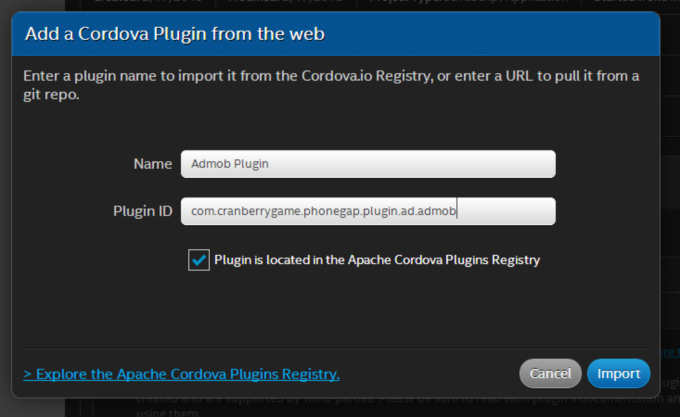Screen dimensions: 680x417
Task: Untick the blue checkmark in the checkbox
Action: (199, 260)
